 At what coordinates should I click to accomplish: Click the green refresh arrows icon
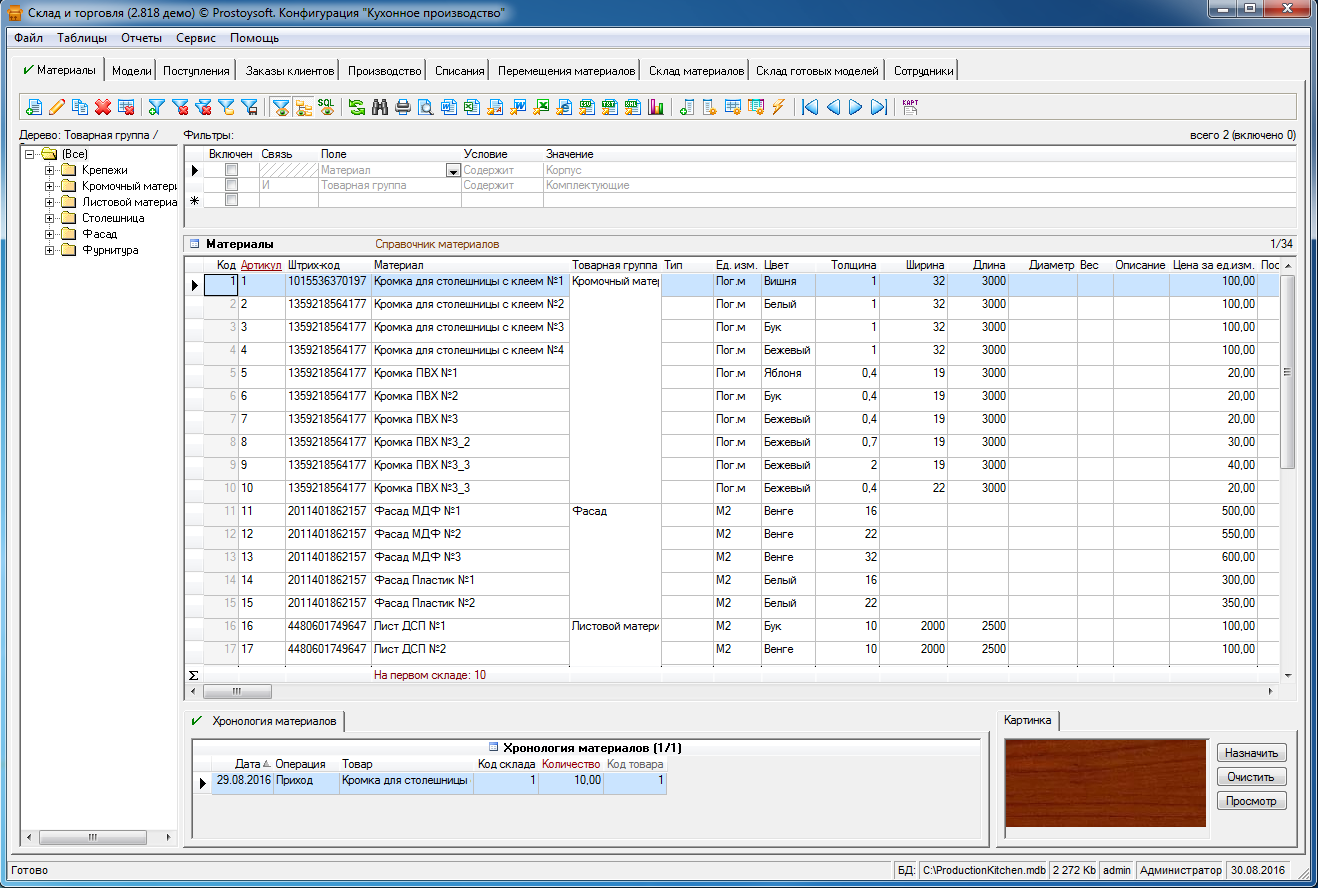357,108
